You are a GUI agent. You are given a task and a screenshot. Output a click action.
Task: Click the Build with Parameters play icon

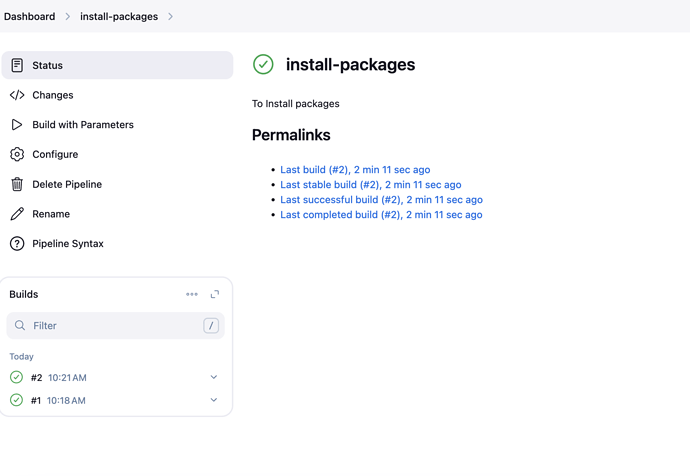click(17, 125)
